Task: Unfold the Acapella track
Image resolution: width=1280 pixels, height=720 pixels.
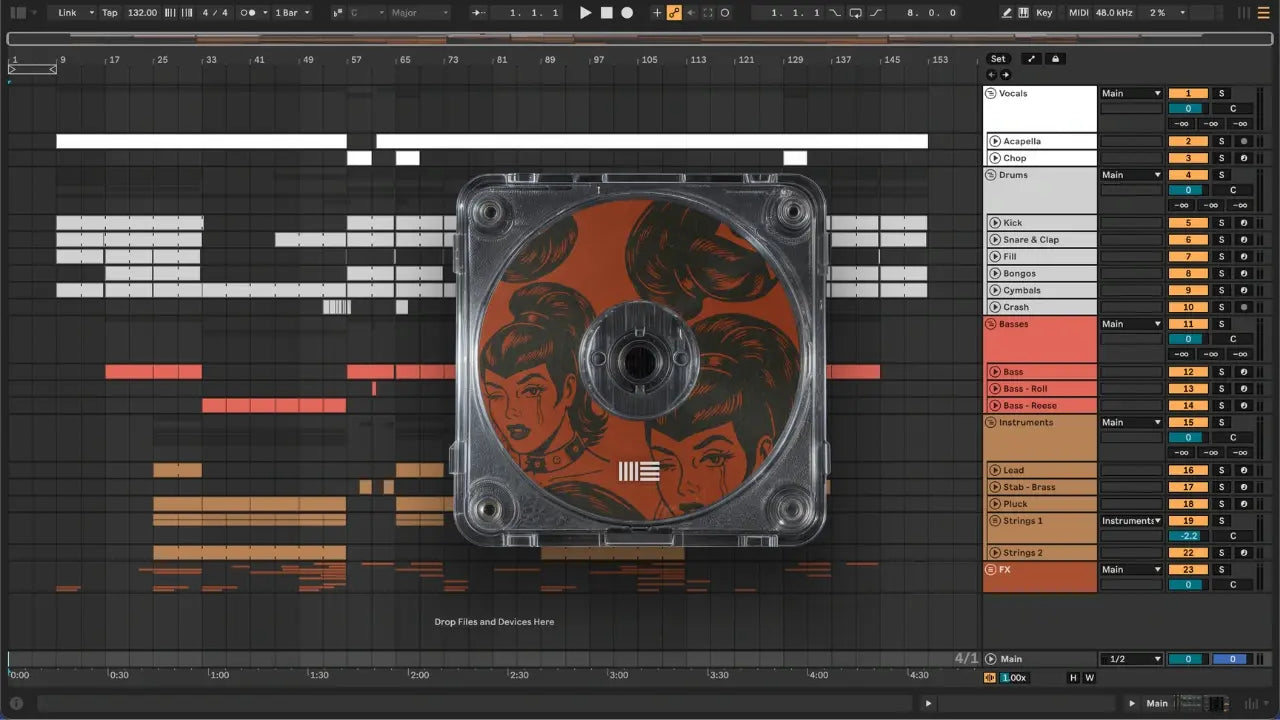Action: [995, 141]
